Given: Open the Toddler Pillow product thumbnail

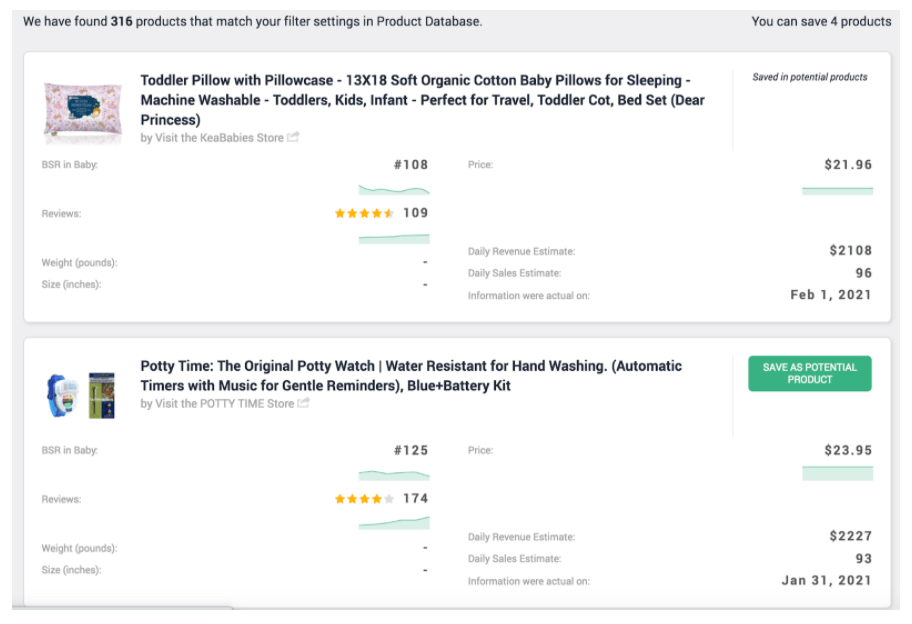Looking at the screenshot, I should click(x=83, y=111).
